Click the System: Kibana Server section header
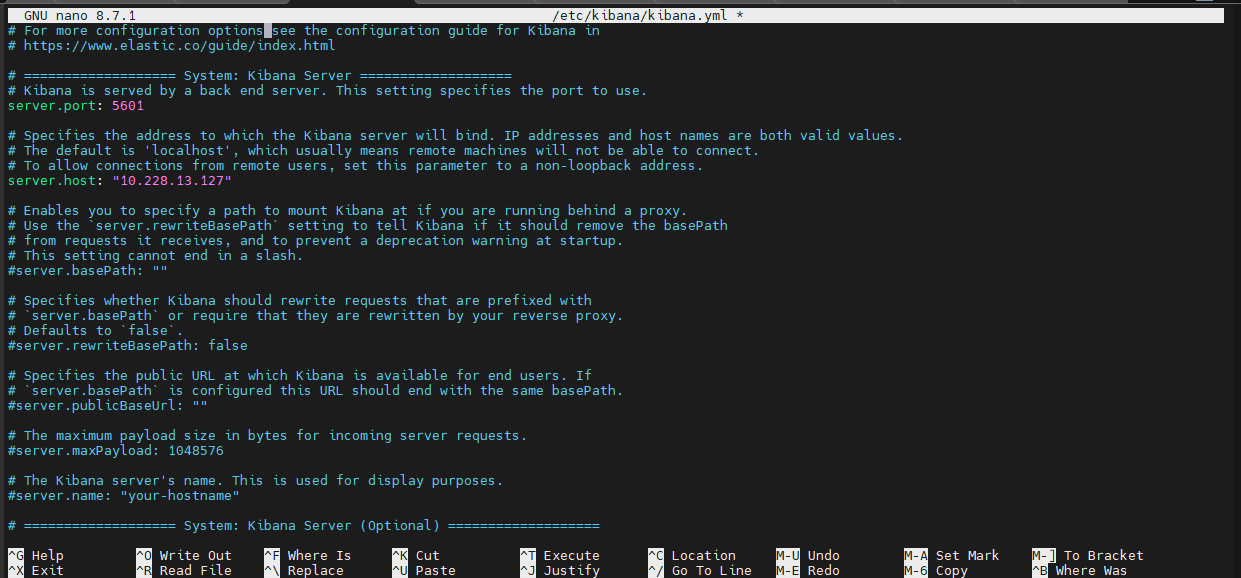 260,76
